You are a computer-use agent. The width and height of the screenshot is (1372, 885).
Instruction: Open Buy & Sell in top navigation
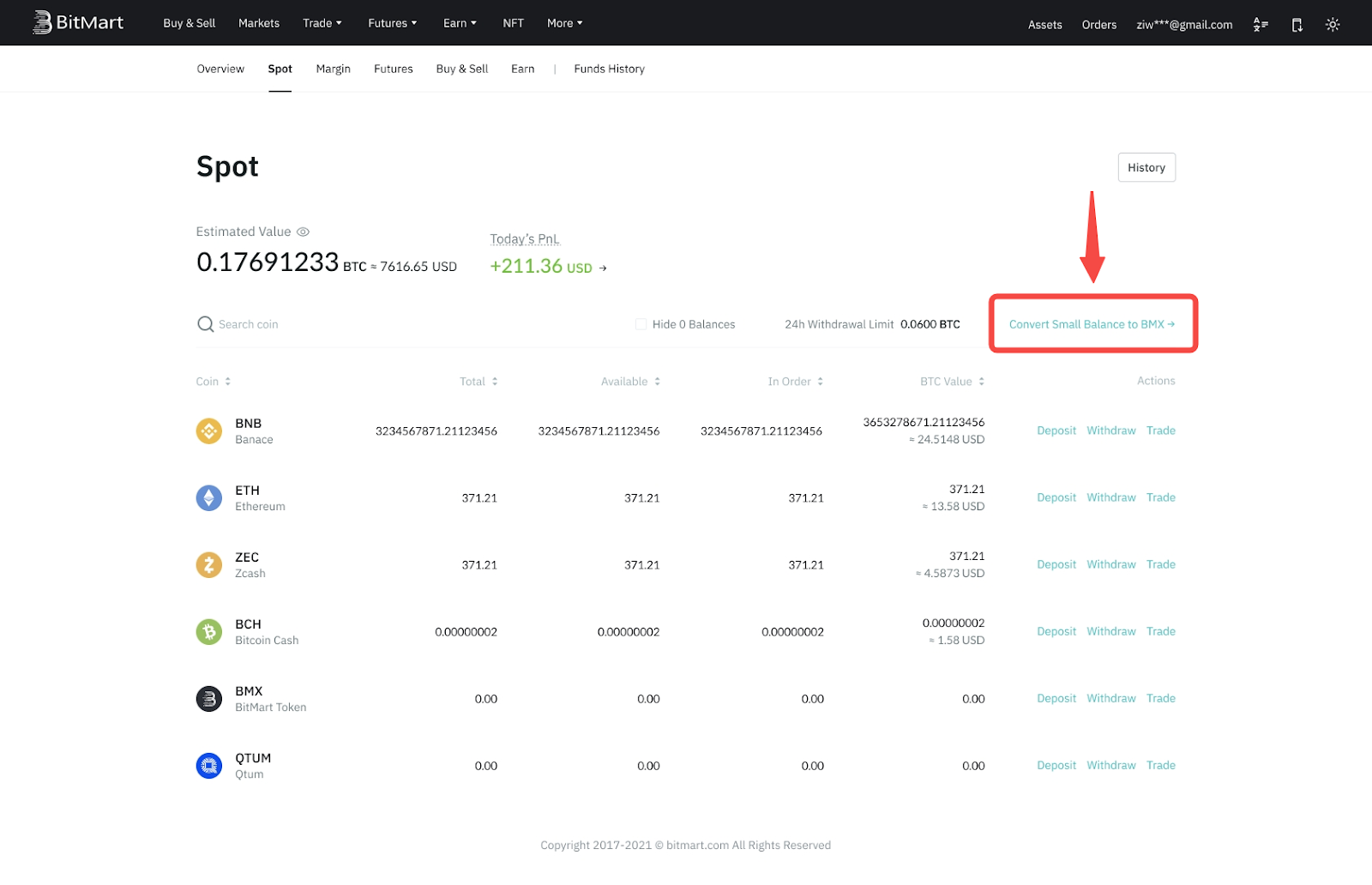pos(190,23)
